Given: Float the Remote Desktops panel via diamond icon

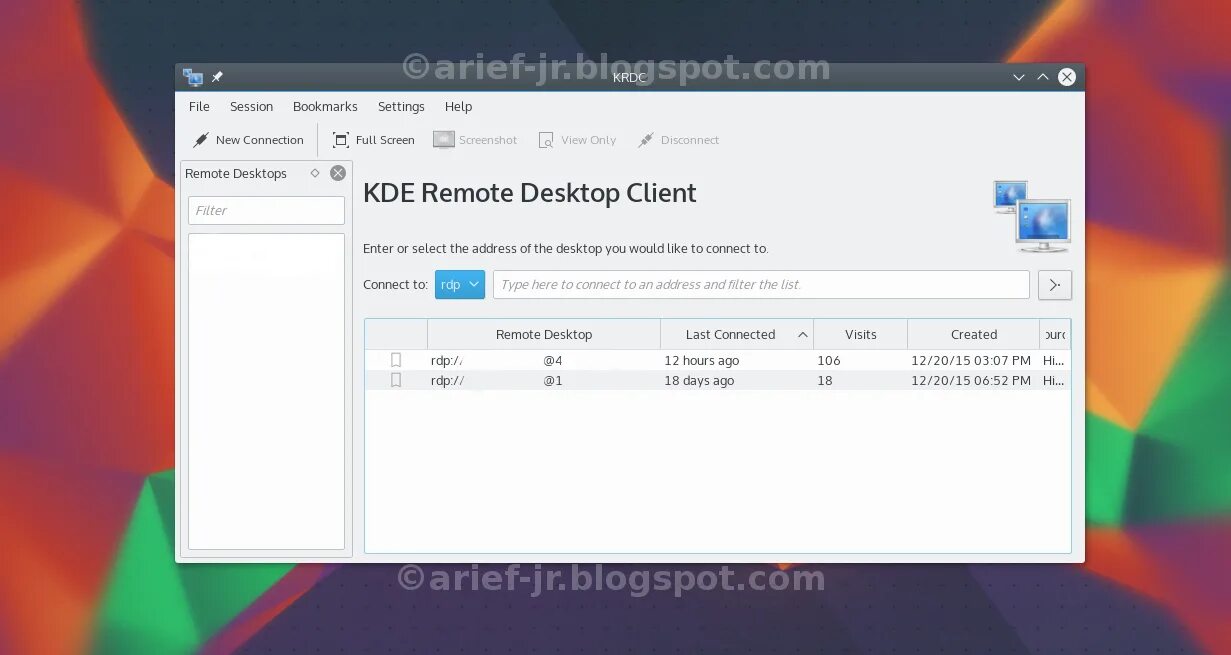Looking at the screenshot, I should 315,173.
